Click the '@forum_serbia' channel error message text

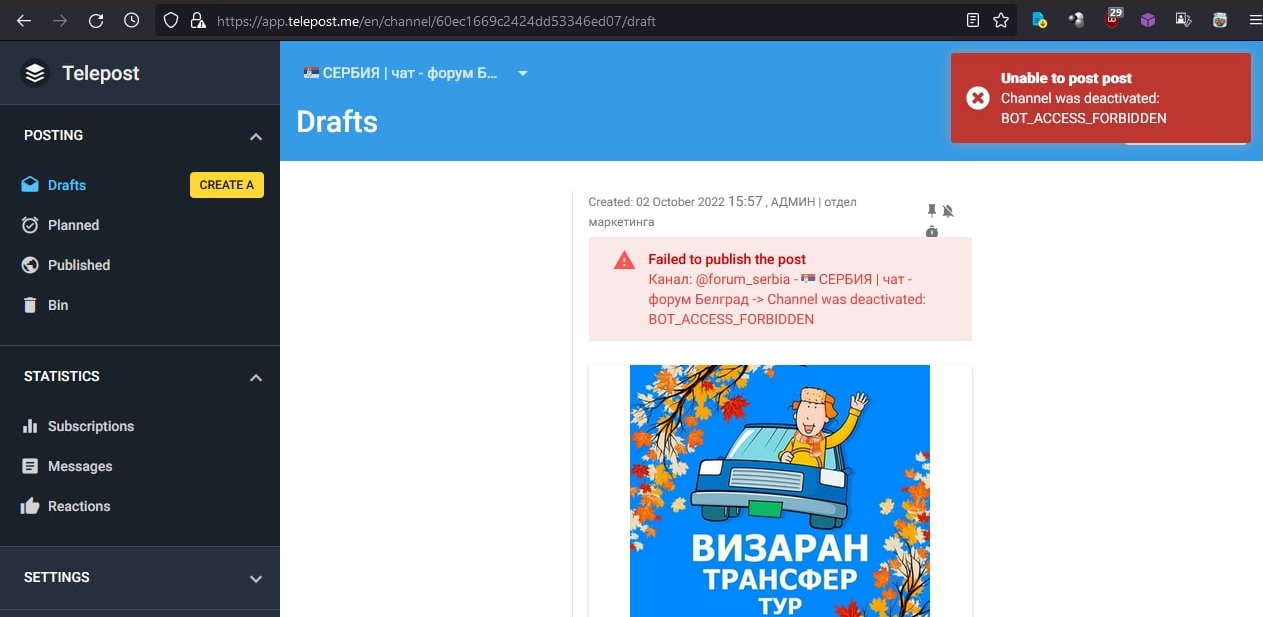(787, 300)
